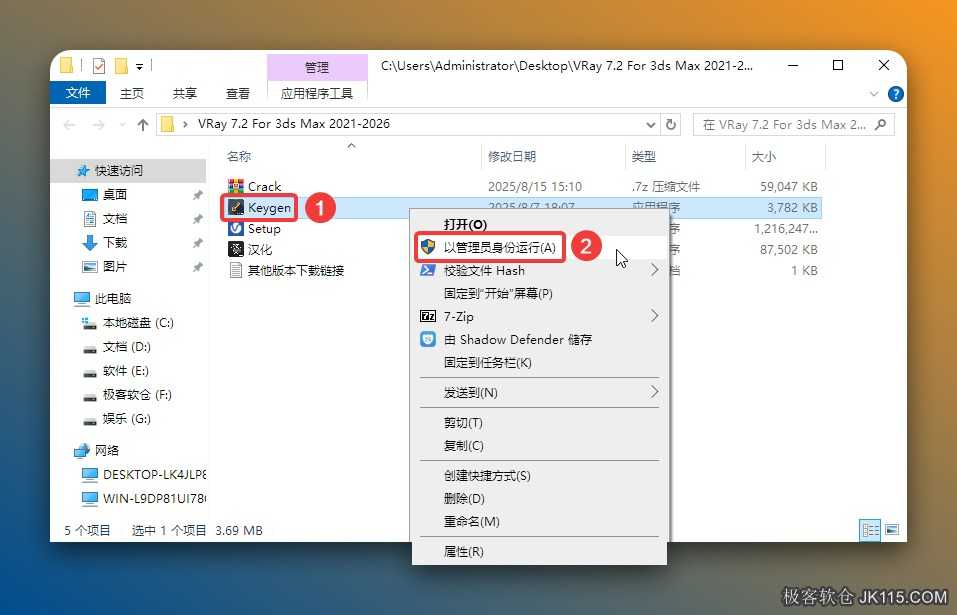Select the 汉化 application icon

[x=236, y=249]
